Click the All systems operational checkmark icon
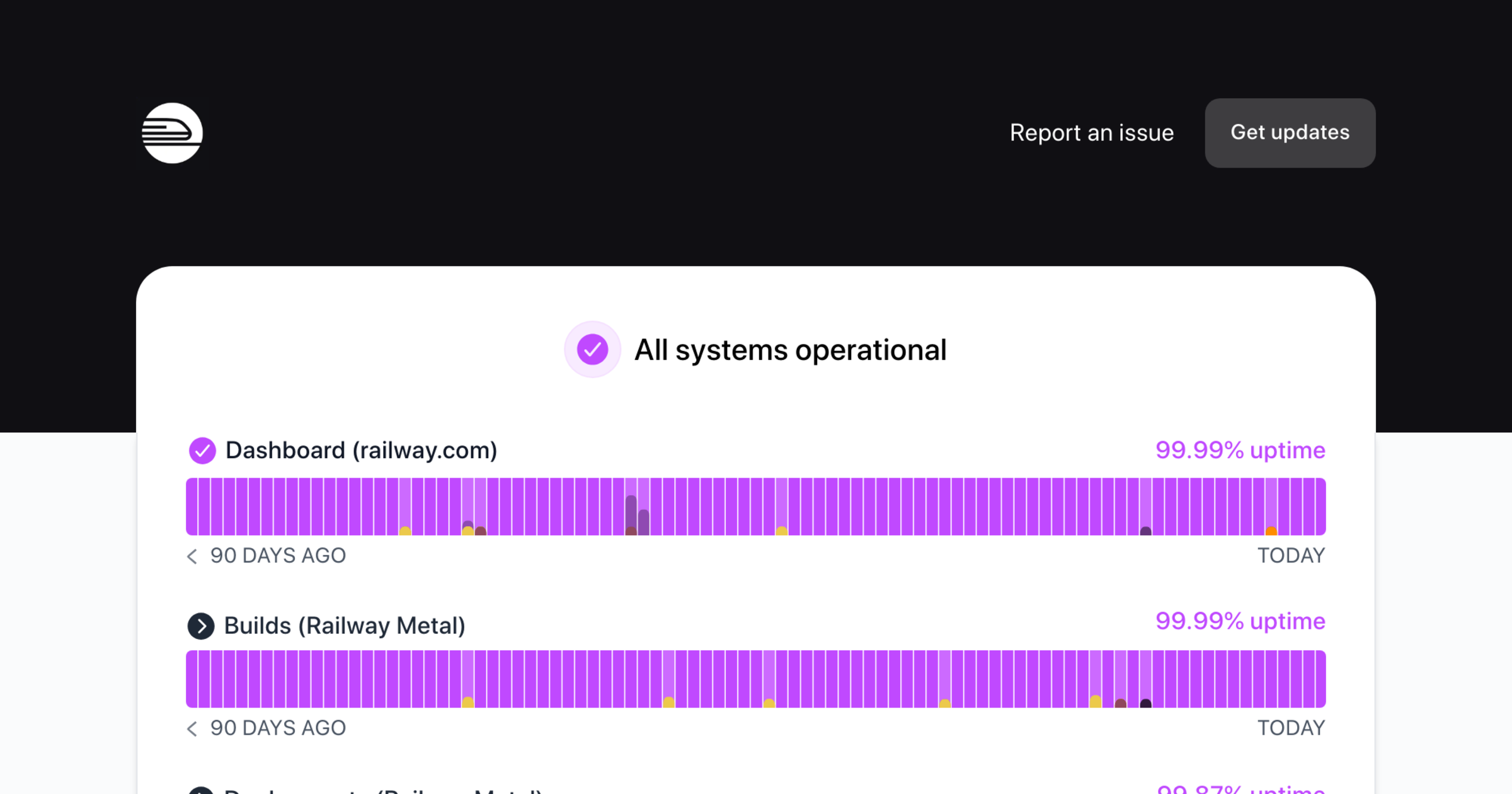The width and height of the screenshot is (1512, 794). coord(592,349)
